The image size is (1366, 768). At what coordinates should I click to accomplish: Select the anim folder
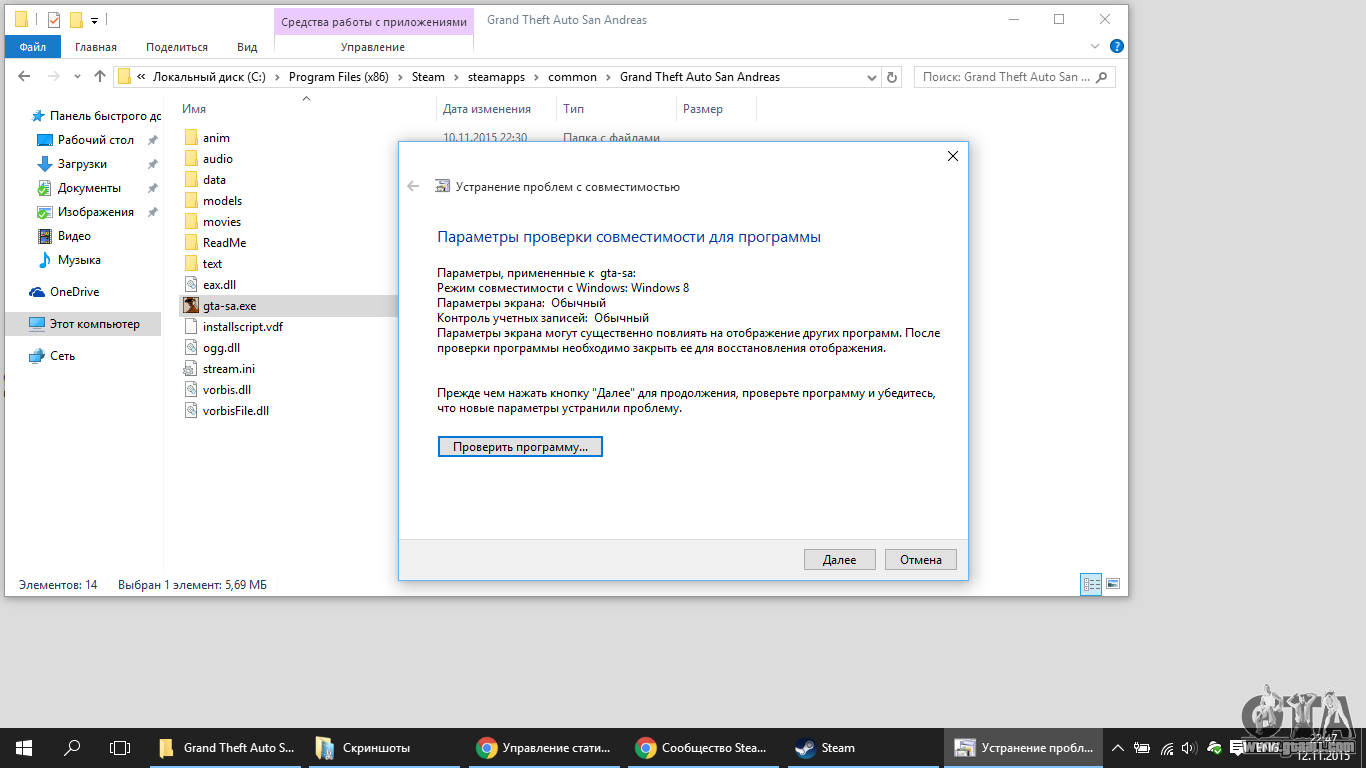(216, 138)
